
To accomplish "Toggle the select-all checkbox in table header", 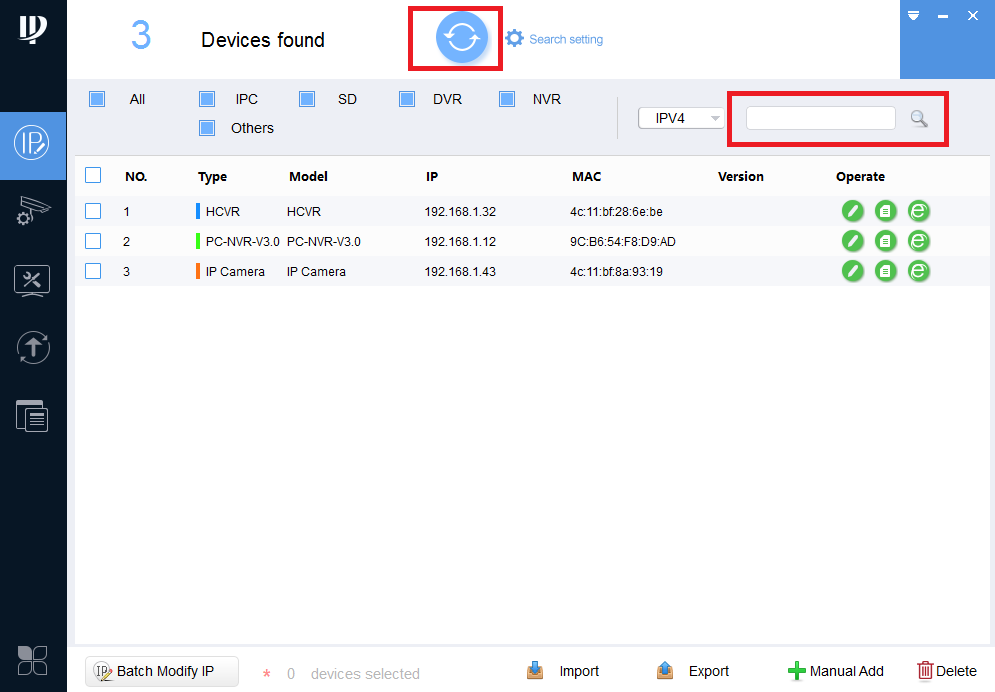I will coord(93,174).
